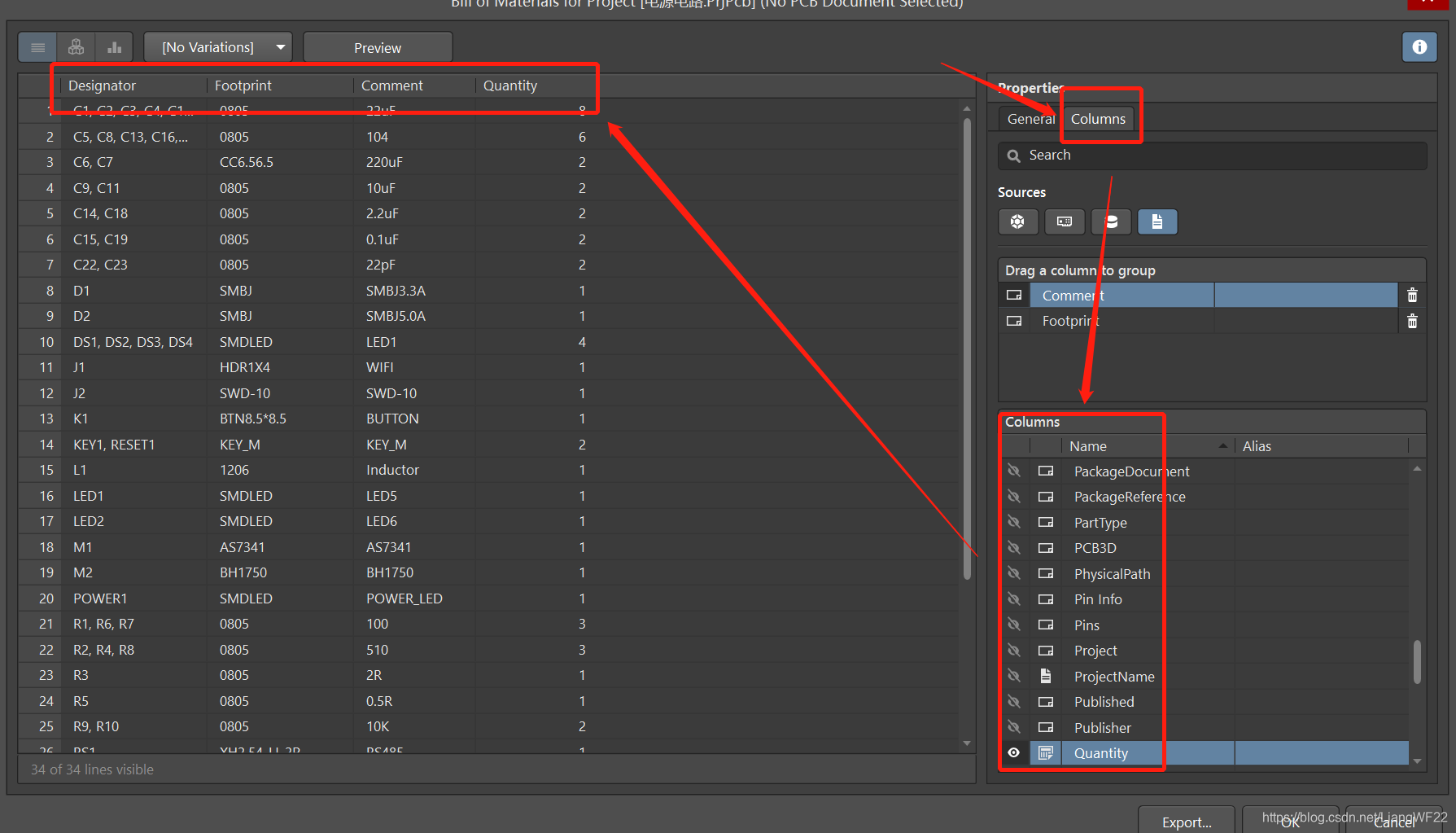Remove Comment from grouping with its trash icon
The width and height of the screenshot is (1456, 833).
point(1412,296)
